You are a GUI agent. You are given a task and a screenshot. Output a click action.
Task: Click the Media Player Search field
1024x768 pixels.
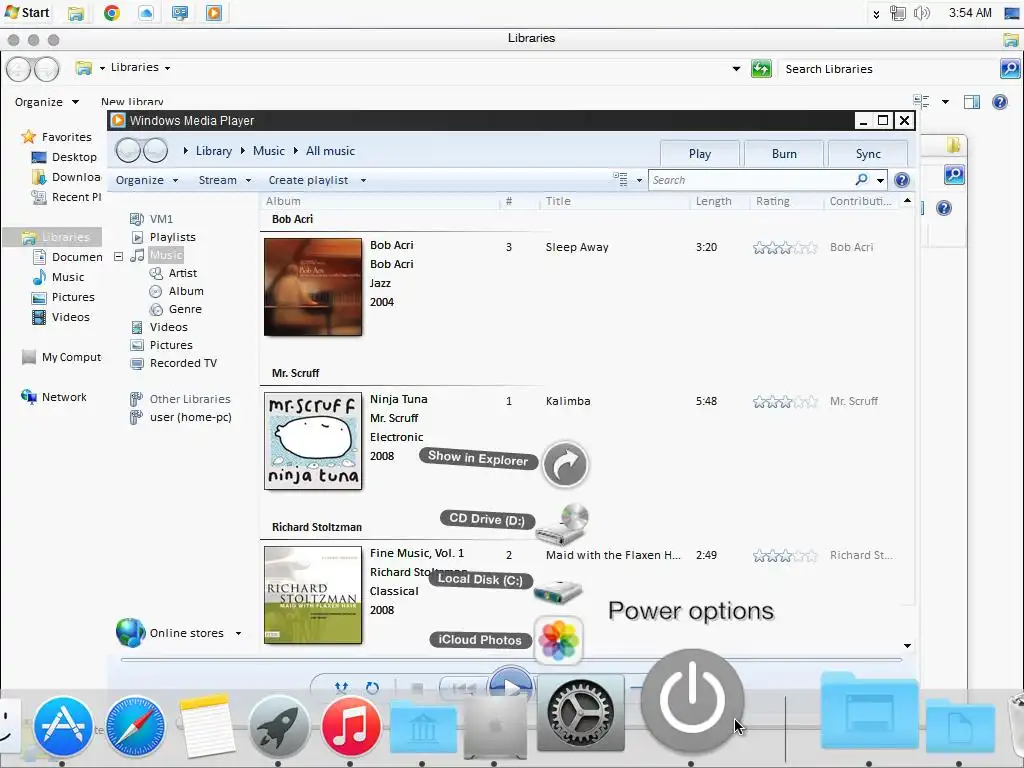(751, 180)
